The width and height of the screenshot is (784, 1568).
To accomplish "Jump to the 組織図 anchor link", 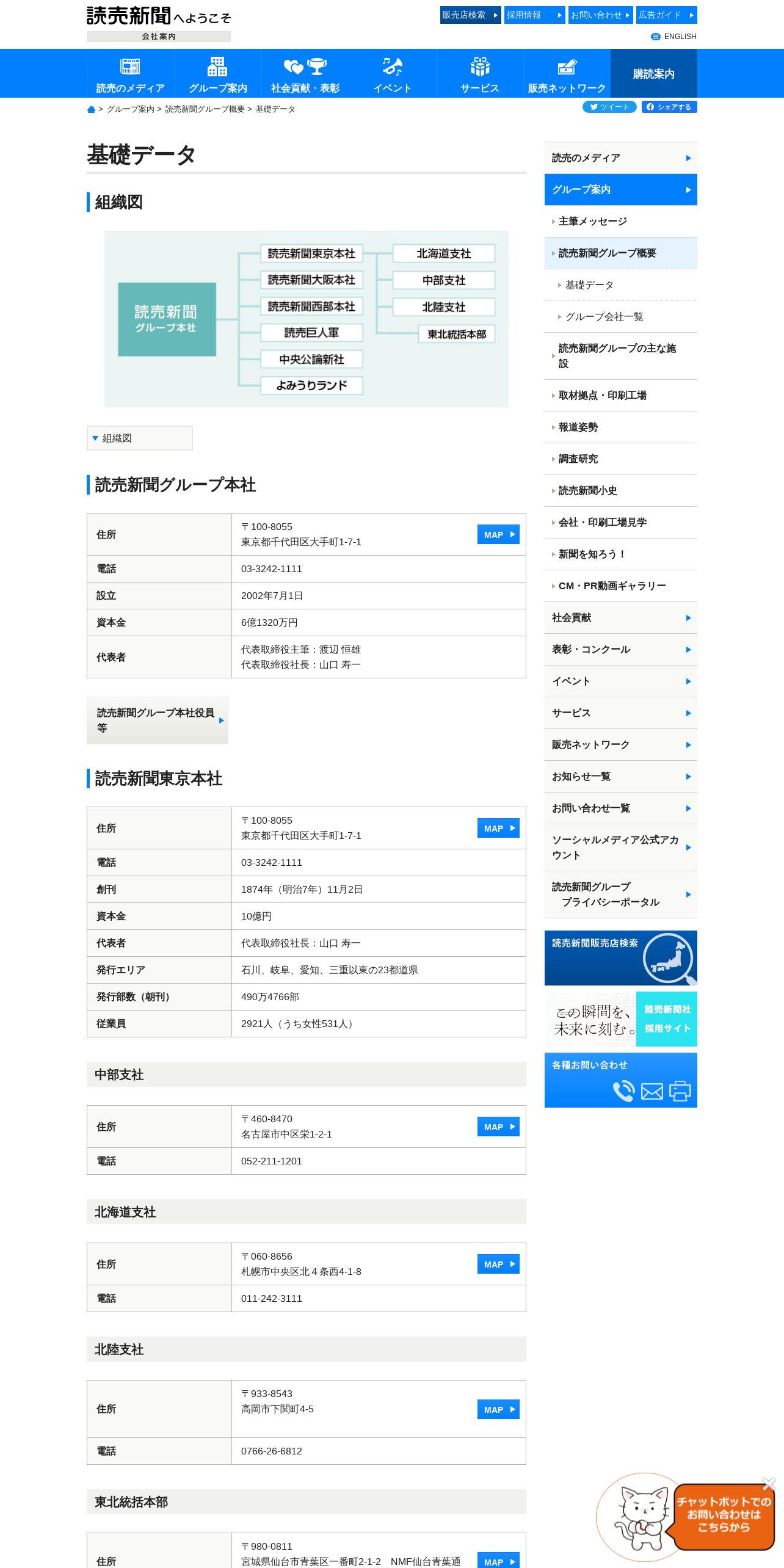I will [x=140, y=438].
